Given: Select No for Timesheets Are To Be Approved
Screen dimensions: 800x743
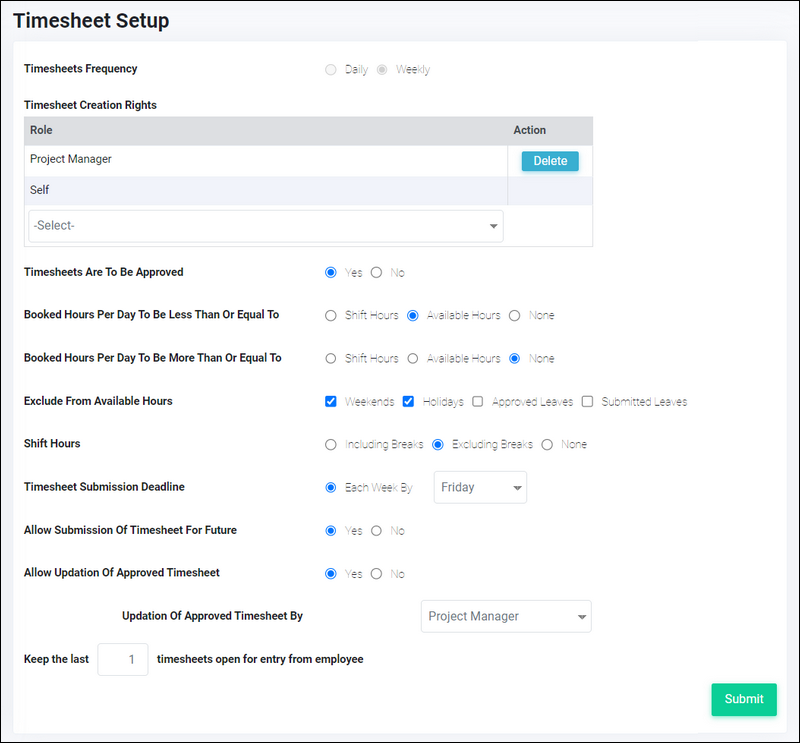Looking at the screenshot, I should coord(376,273).
